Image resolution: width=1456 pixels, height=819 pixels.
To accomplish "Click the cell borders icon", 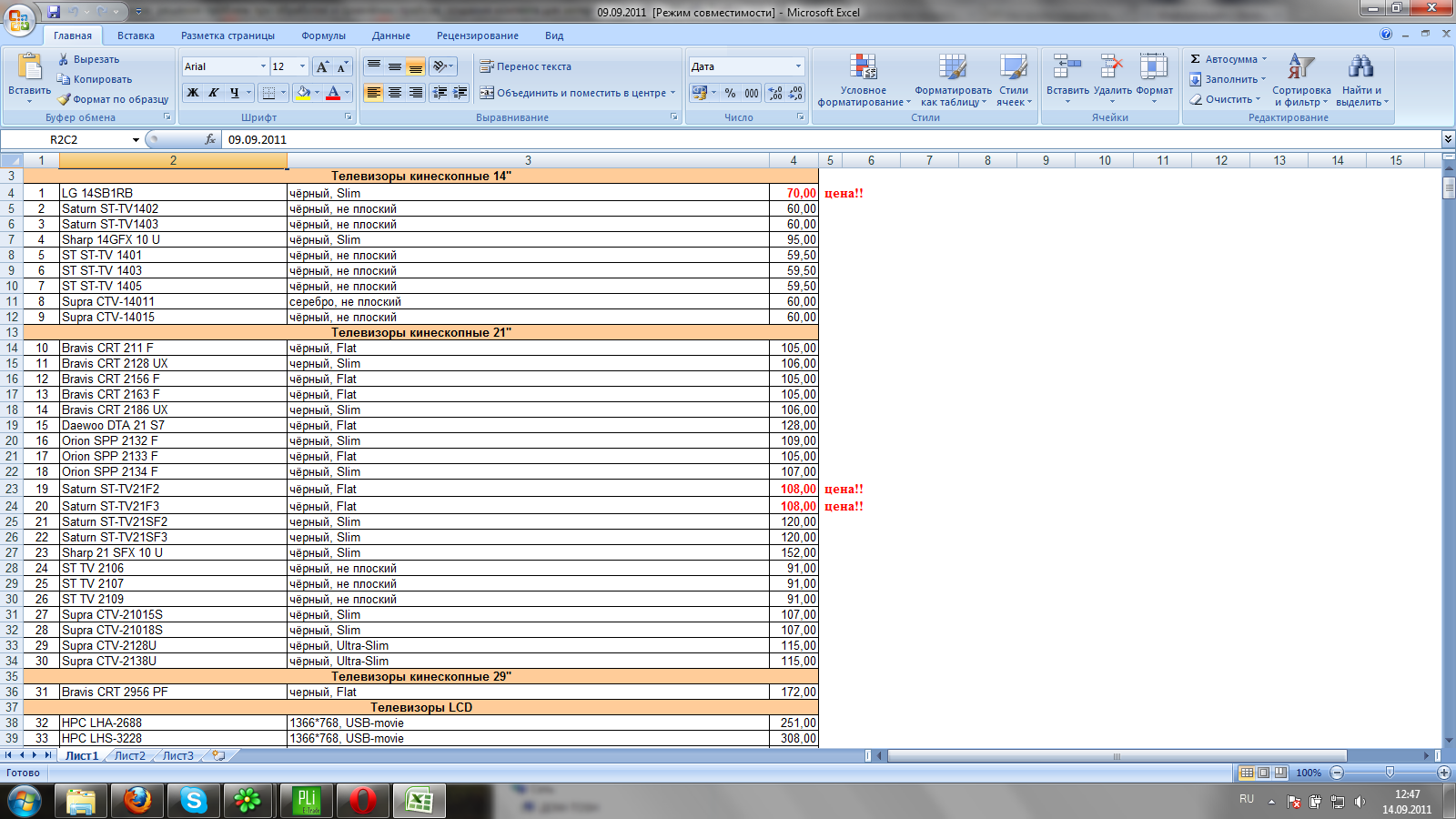I will (x=268, y=93).
